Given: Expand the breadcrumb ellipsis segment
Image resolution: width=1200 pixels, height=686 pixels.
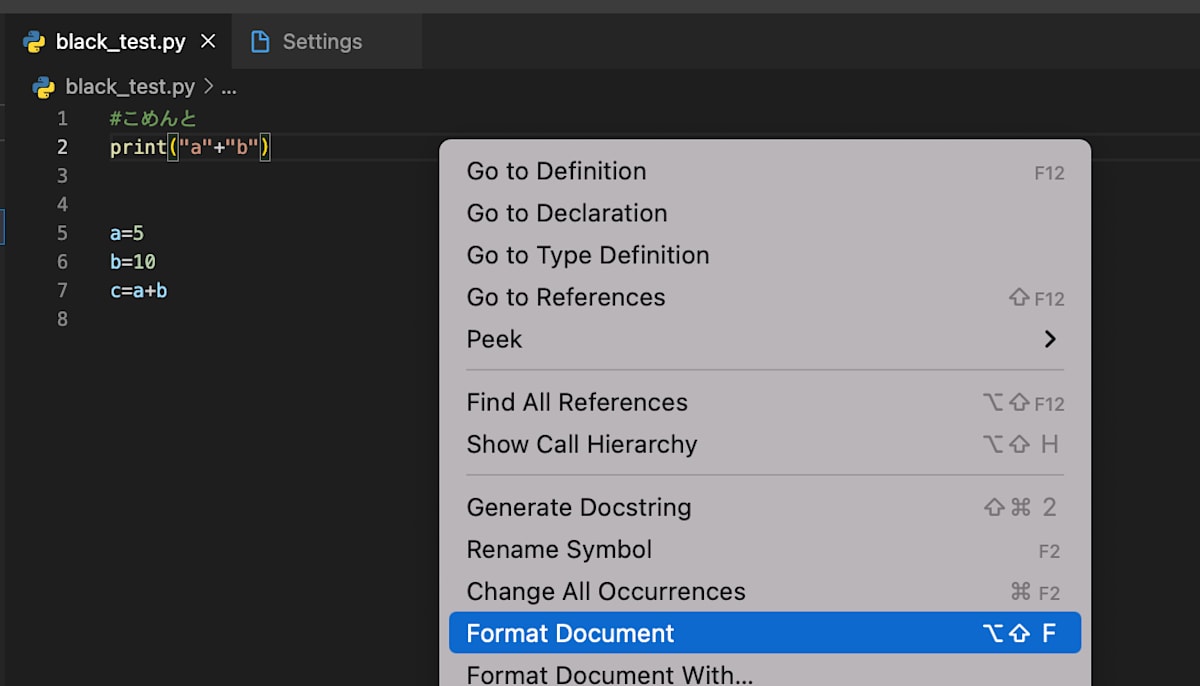Looking at the screenshot, I should pos(228,87).
